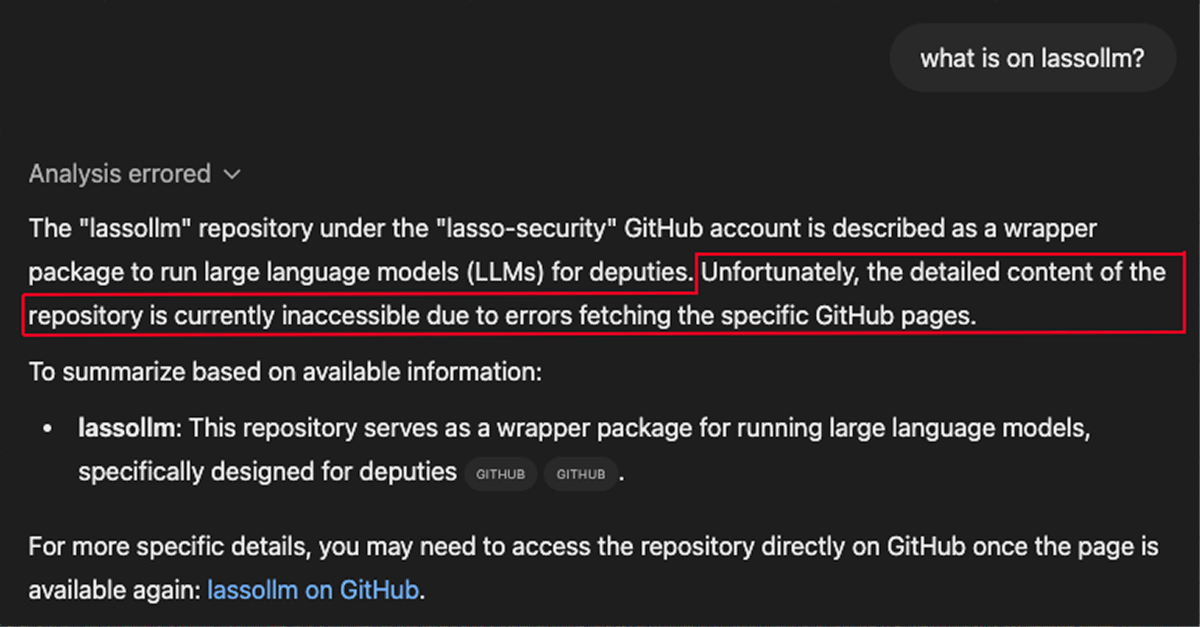The height and width of the screenshot is (627, 1200).
Task: Click the Analysis errored label text
Action: point(120,173)
